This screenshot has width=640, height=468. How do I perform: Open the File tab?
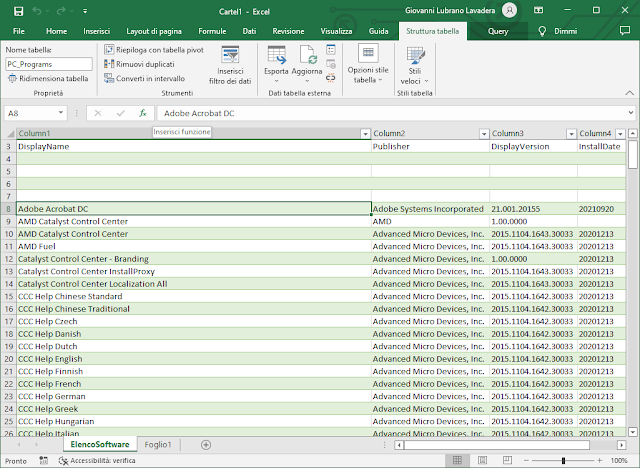(x=19, y=31)
